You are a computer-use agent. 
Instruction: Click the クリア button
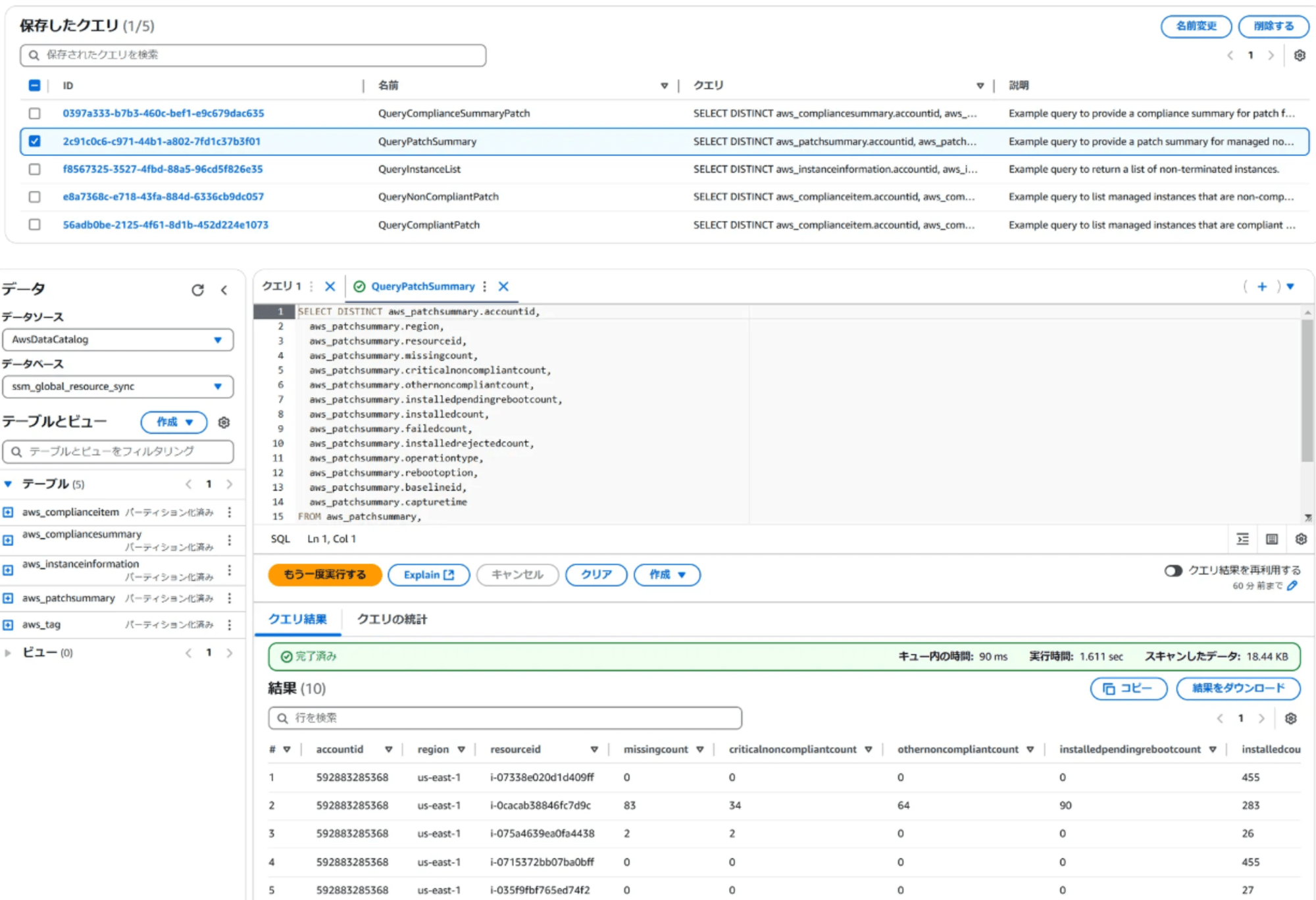coord(596,574)
